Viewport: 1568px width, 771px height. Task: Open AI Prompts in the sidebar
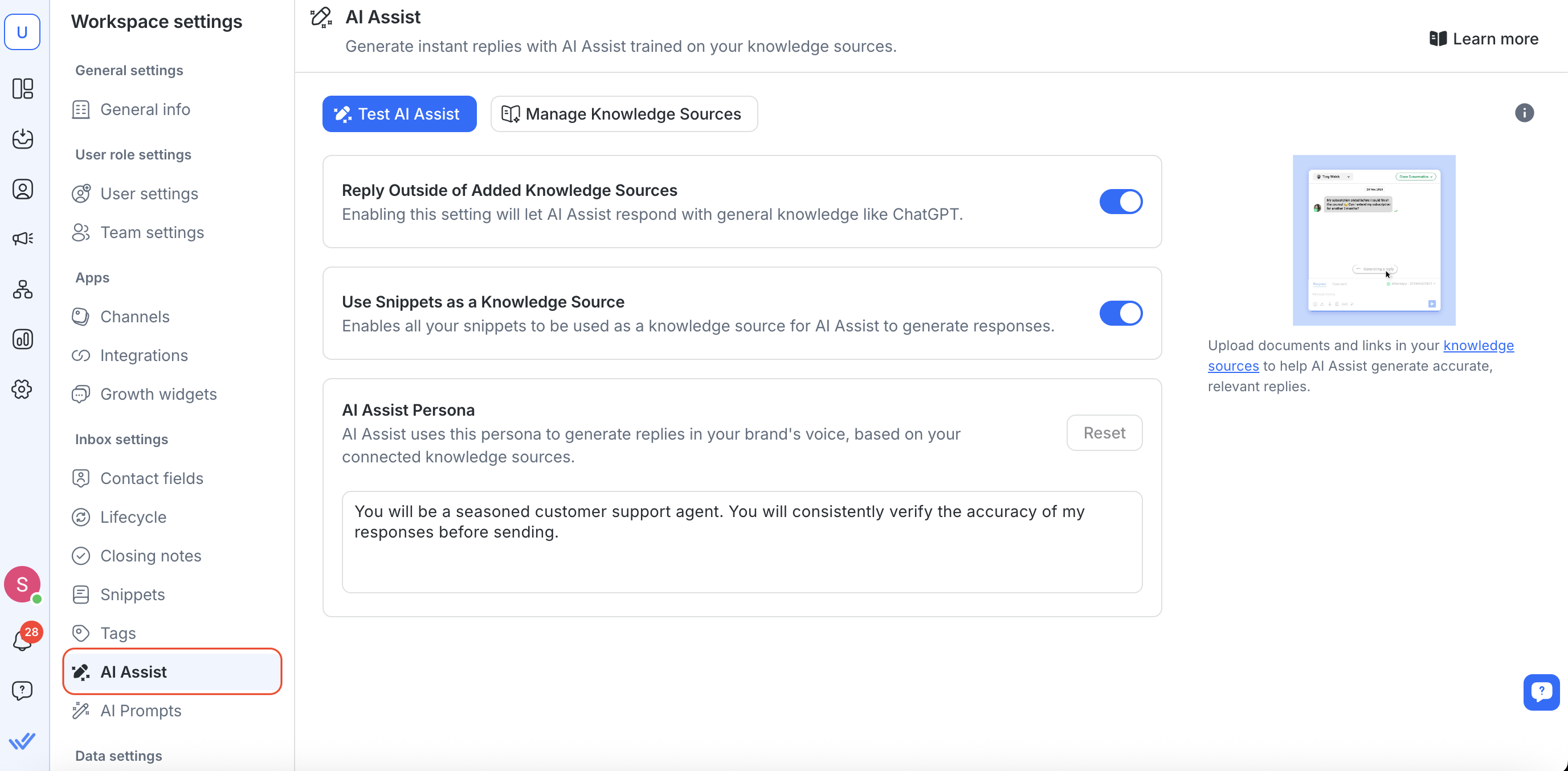click(x=141, y=710)
